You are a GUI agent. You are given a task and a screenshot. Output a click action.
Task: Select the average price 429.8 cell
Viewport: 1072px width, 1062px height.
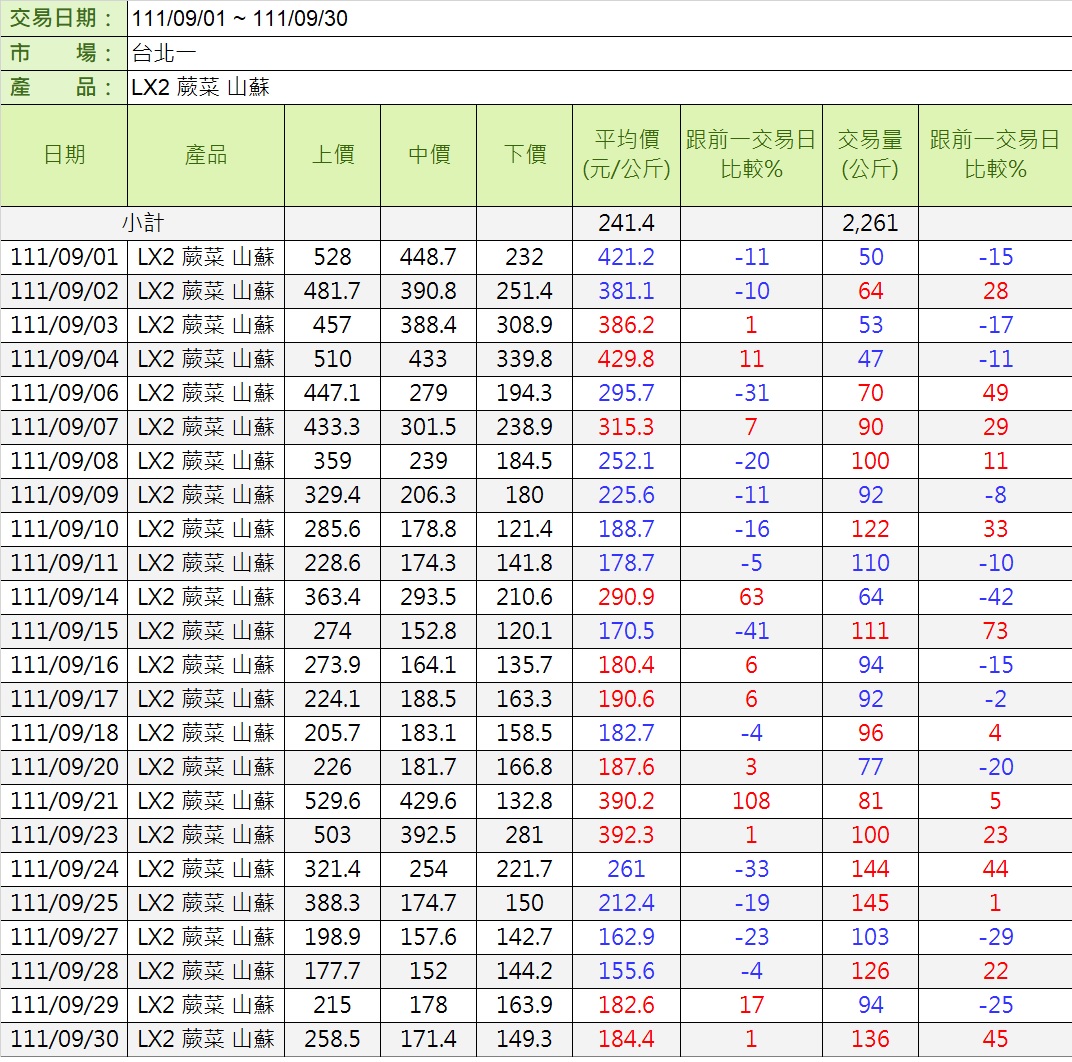point(626,359)
